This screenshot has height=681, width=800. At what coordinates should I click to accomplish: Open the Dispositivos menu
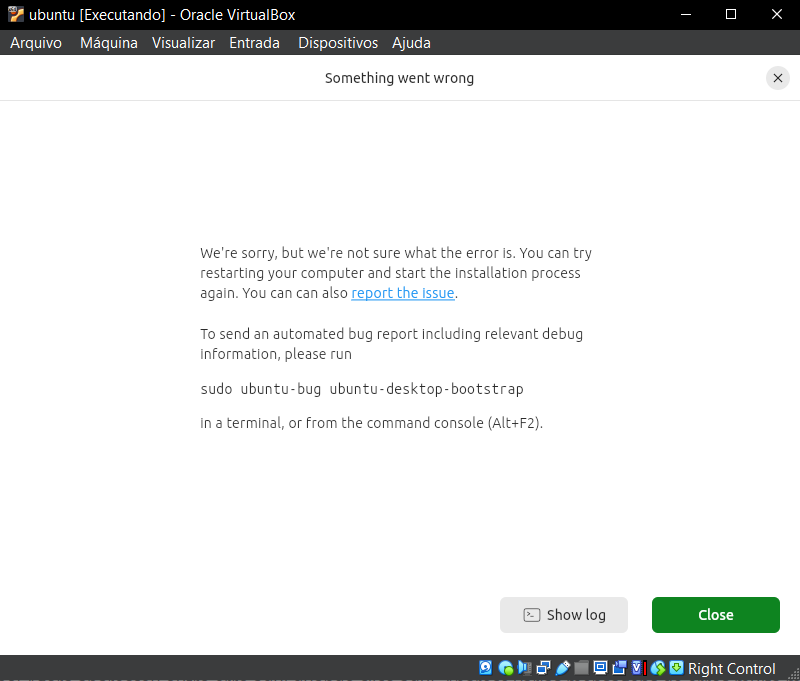[338, 43]
